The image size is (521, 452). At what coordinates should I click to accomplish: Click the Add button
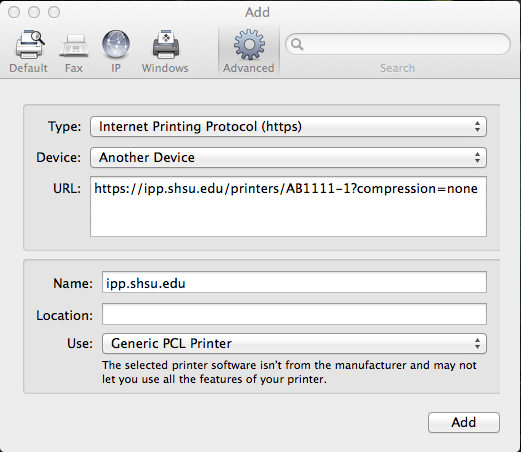pos(464,422)
